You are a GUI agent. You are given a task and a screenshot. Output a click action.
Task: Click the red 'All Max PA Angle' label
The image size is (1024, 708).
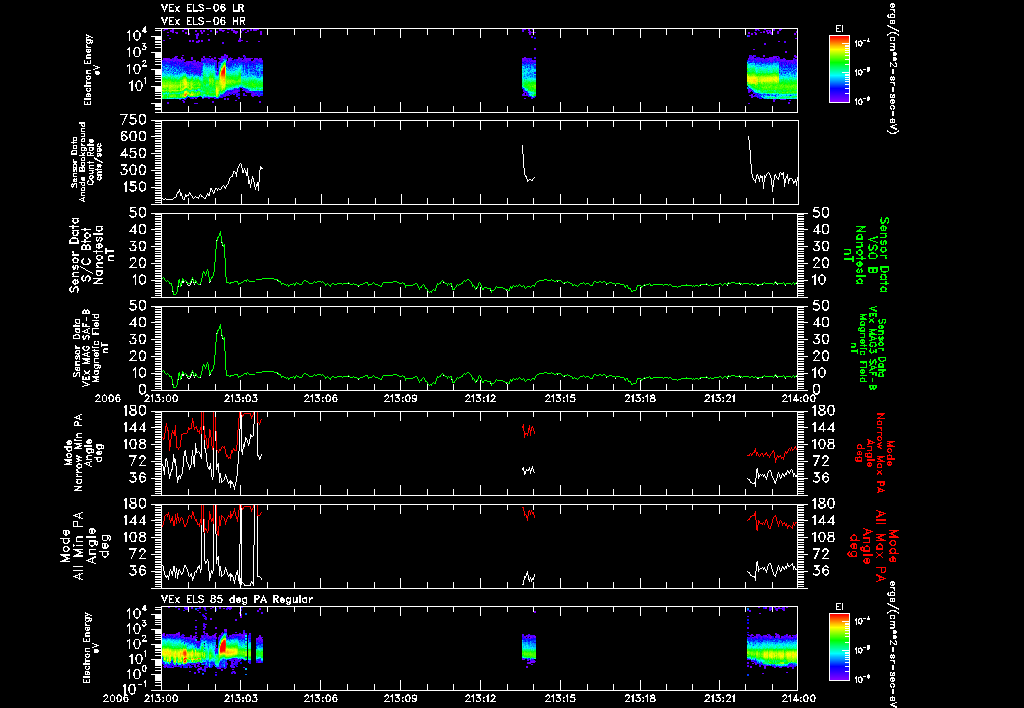pos(874,545)
